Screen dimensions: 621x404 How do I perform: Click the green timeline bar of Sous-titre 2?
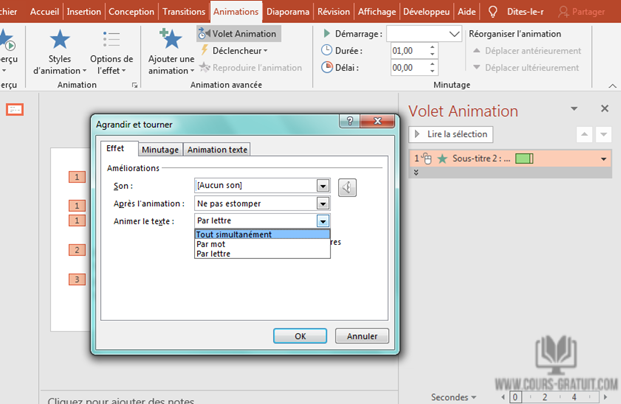(x=525, y=158)
